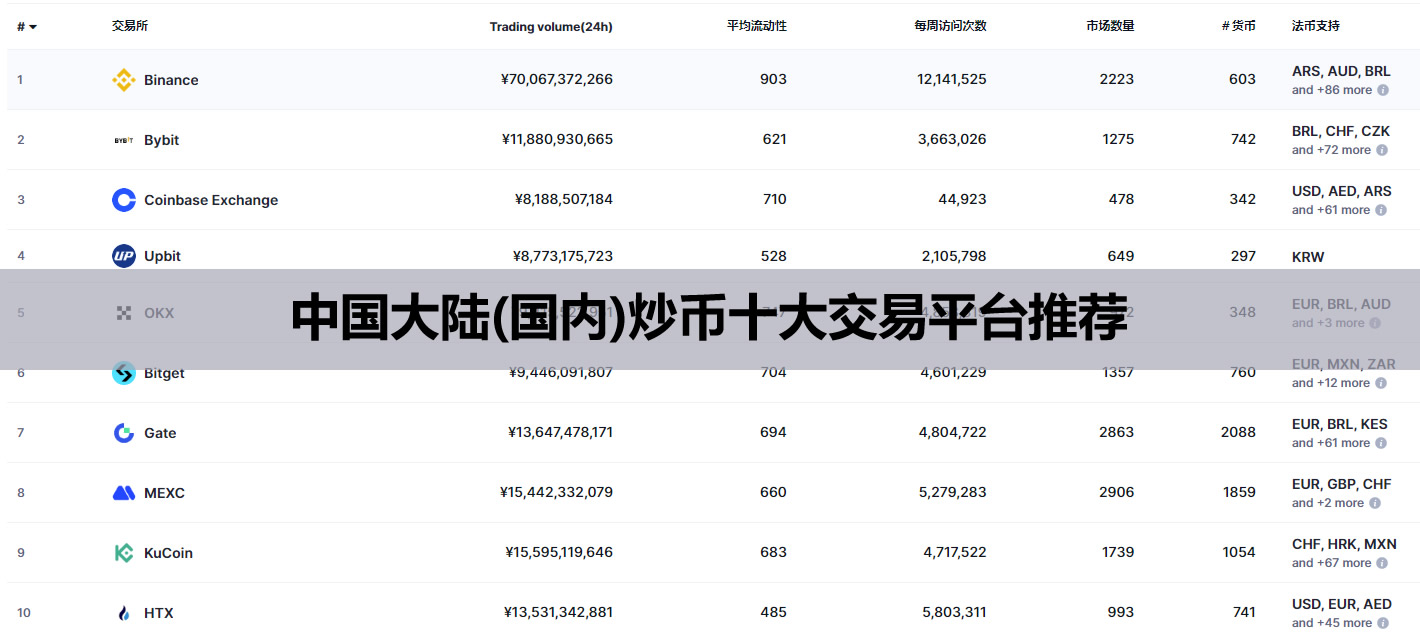Click info icon beside 'and +67 more'

(1382, 563)
